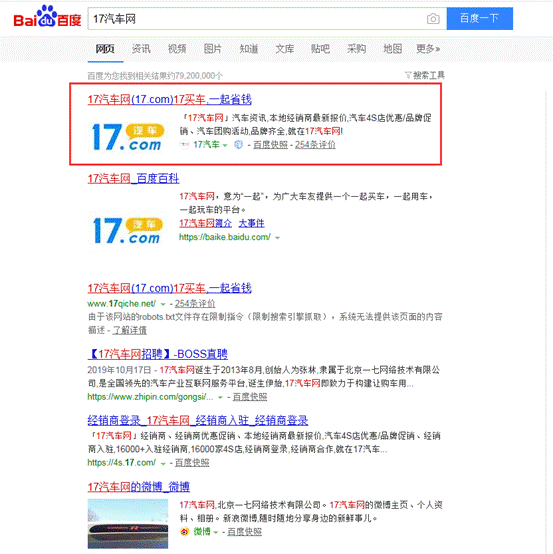Select the 网页 tab
Viewport: 553px width, 554px height.
(105, 49)
